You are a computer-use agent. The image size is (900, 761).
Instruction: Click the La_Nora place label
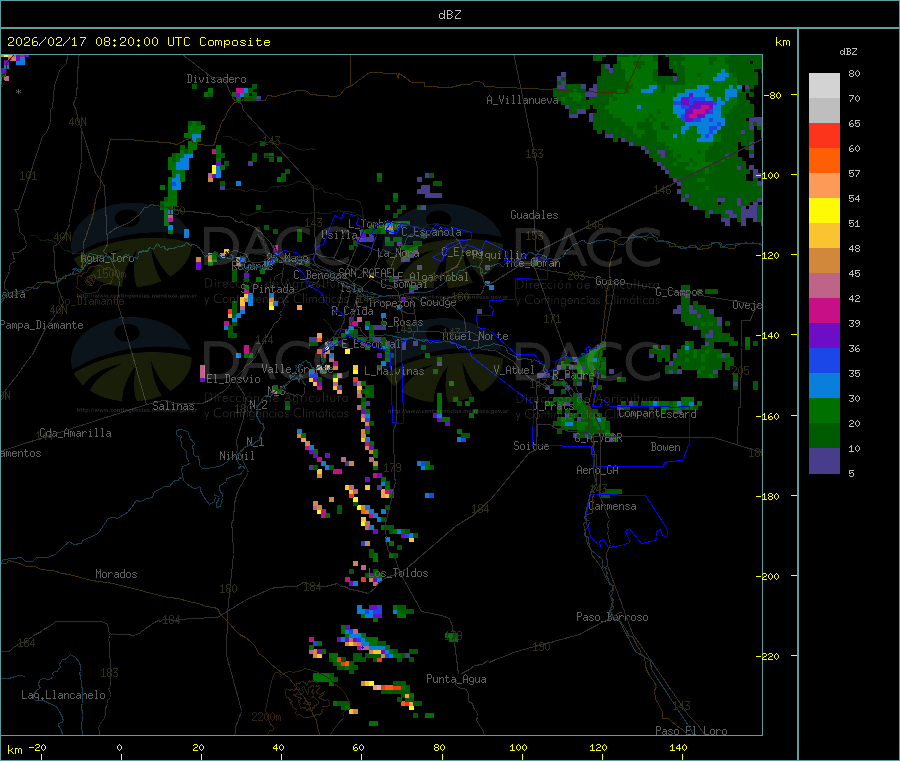point(398,253)
